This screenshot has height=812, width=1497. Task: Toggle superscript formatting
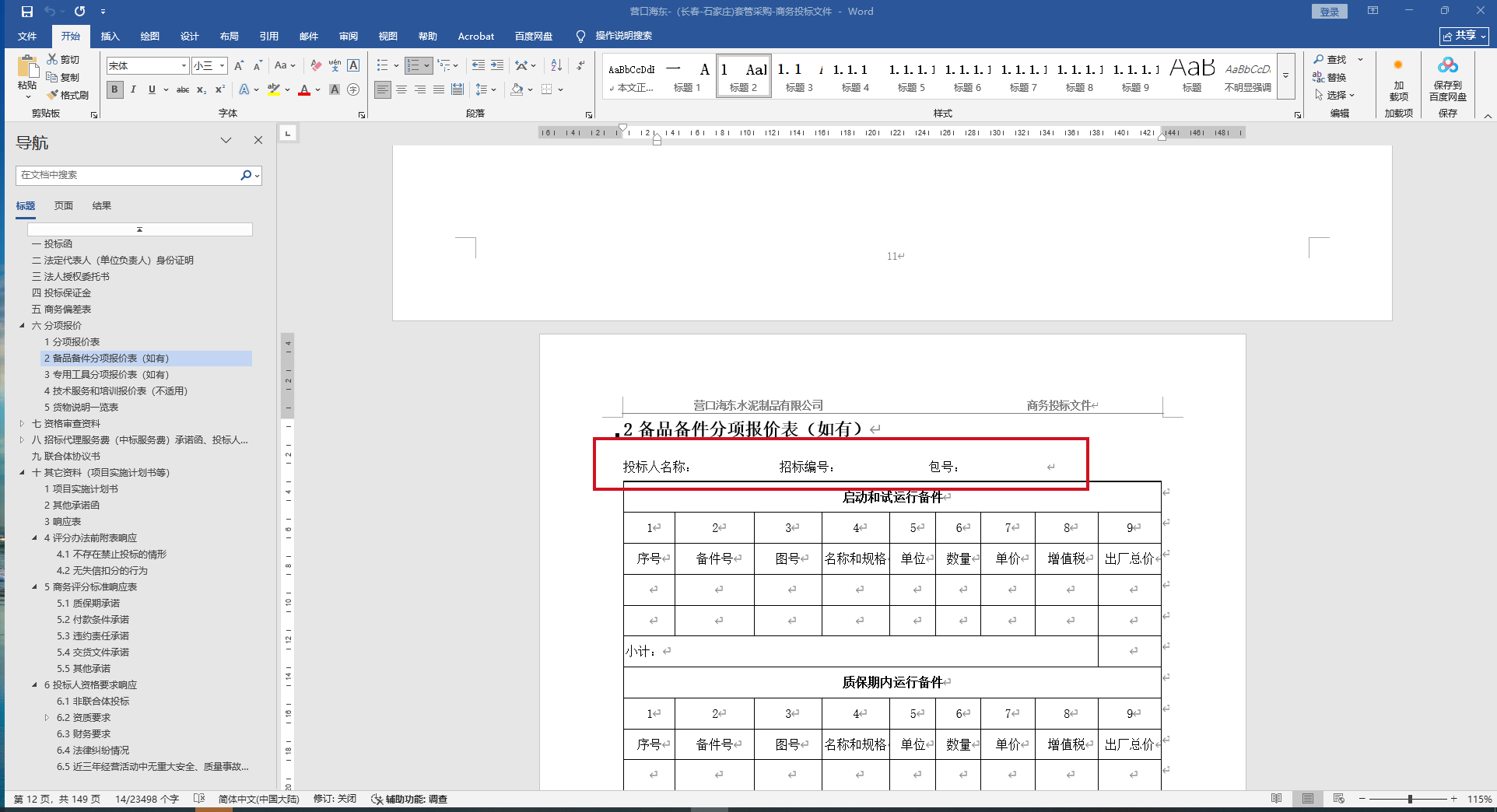coord(220,90)
